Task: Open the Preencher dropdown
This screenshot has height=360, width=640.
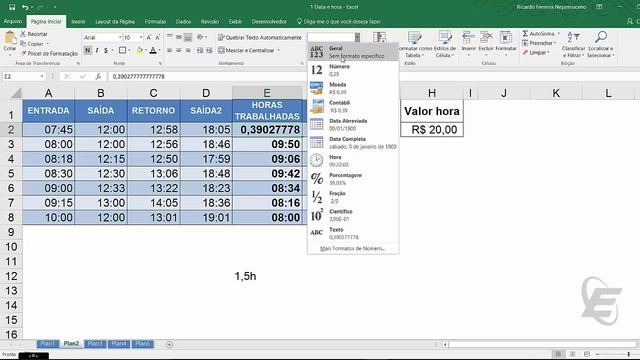Action: click(539, 43)
